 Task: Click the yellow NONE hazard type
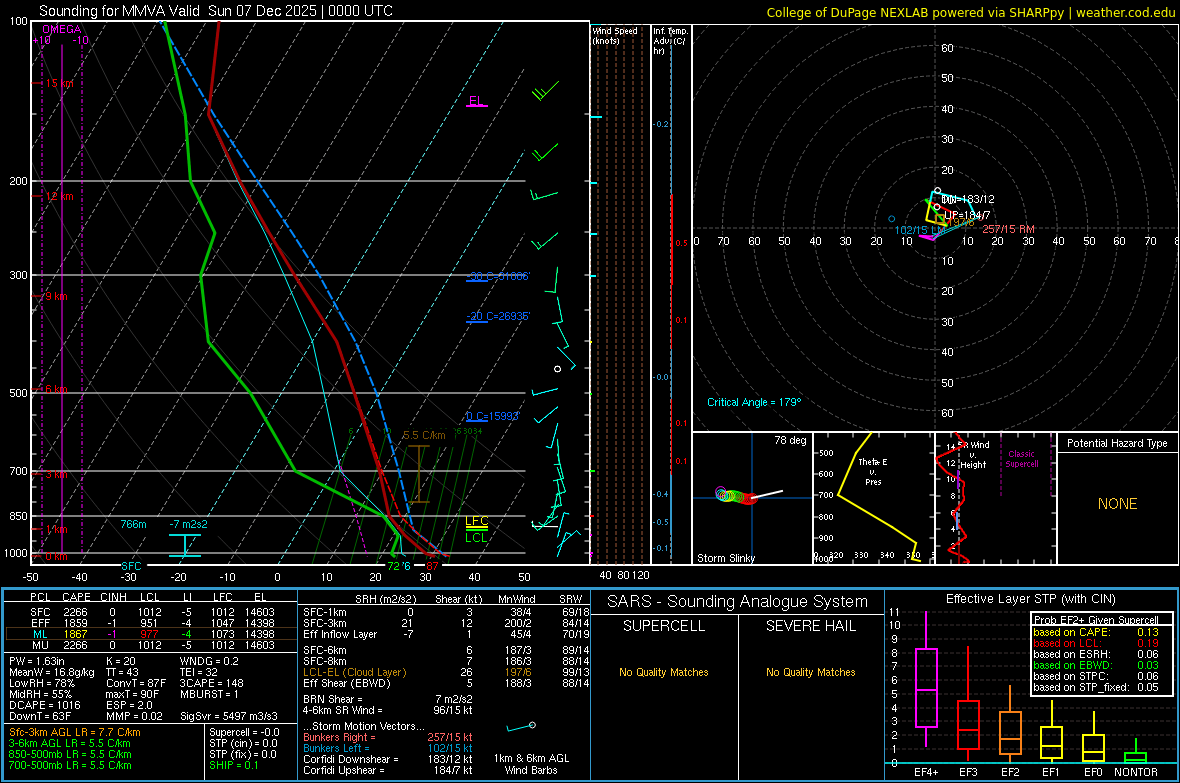click(1118, 504)
